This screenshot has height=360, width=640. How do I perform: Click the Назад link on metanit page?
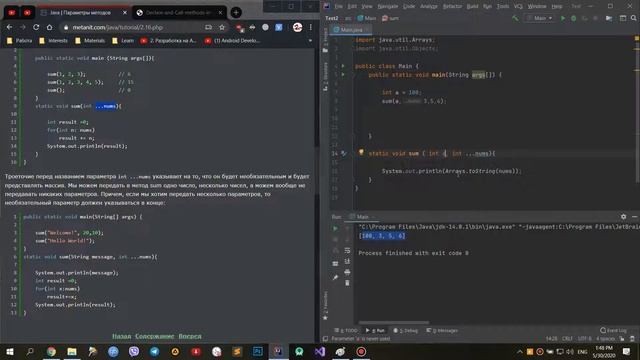(122, 336)
